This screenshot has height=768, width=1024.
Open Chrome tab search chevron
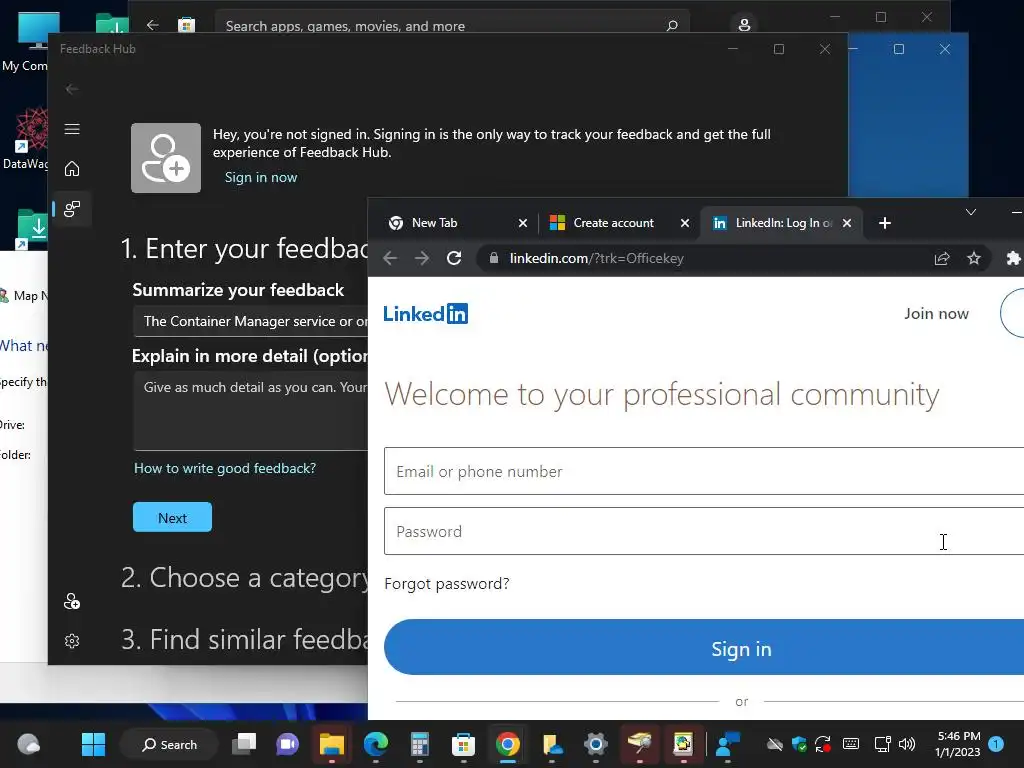(x=971, y=212)
